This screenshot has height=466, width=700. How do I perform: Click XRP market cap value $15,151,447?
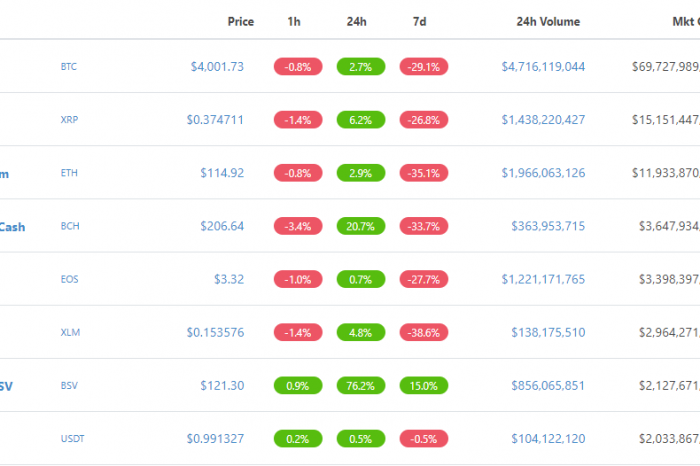tap(666, 120)
